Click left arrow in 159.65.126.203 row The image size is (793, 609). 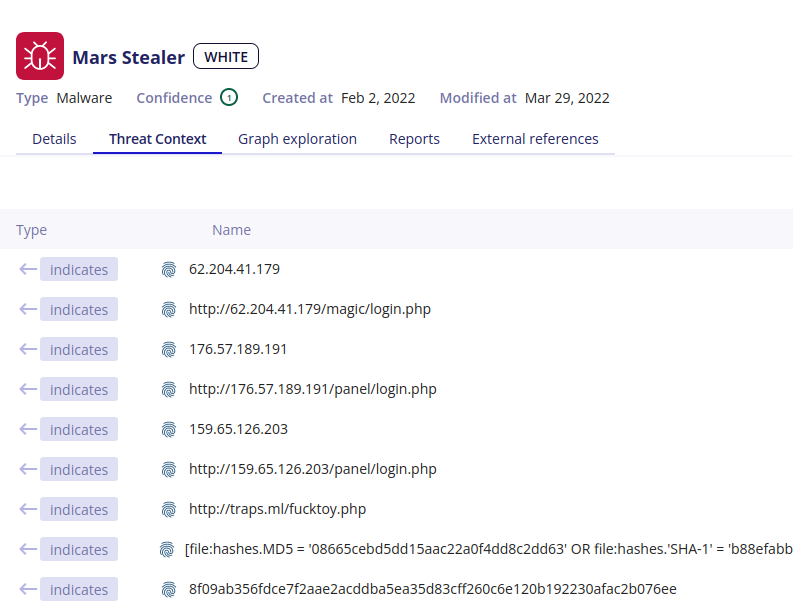(x=28, y=429)
